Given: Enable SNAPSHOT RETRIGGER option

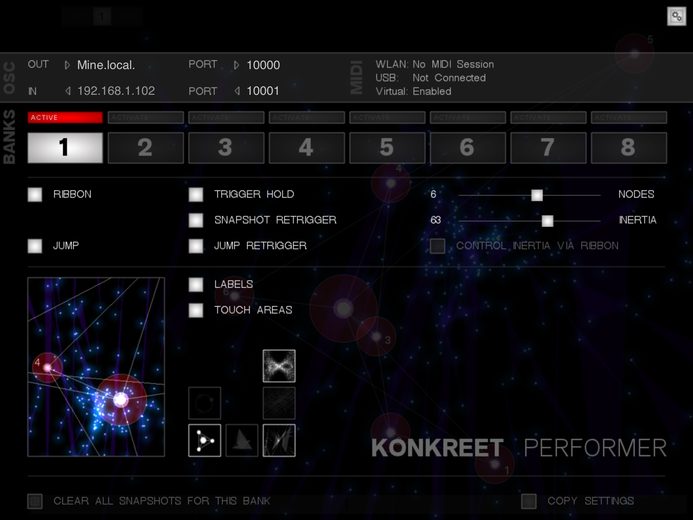Looking at the screenshot, I should click(196, 220).
